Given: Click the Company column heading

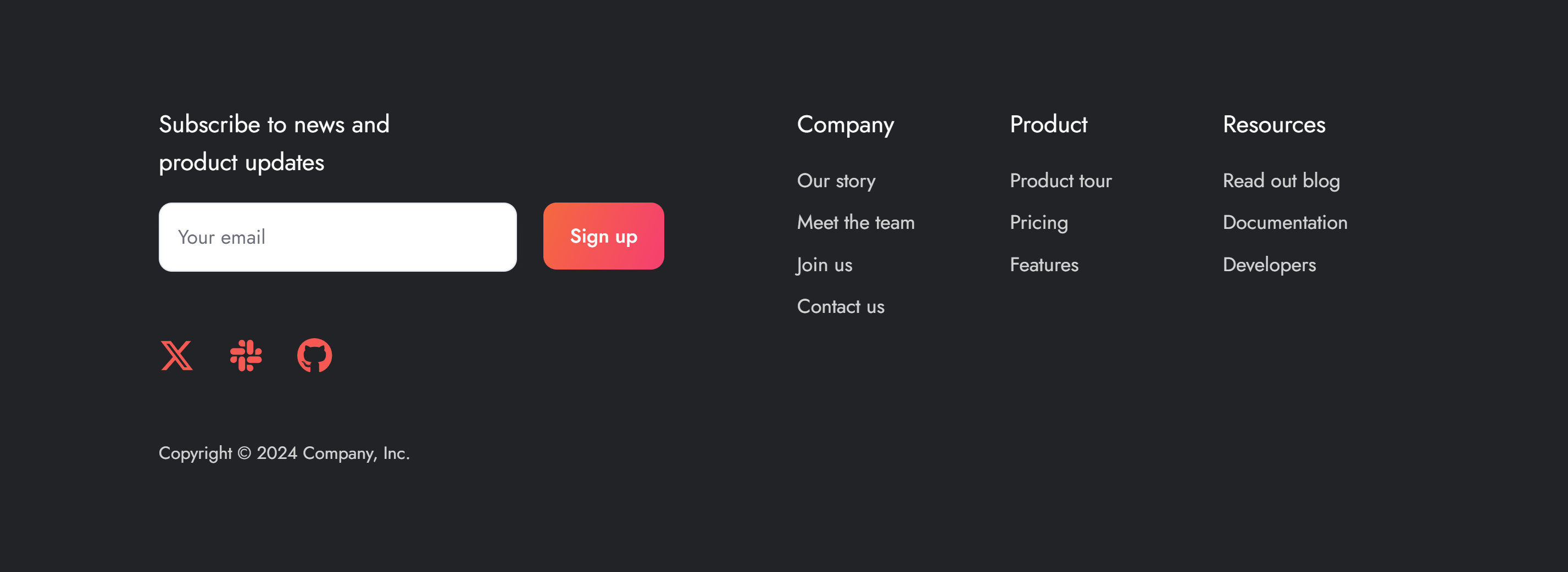Looking at the screenshot, I should 845,125.
